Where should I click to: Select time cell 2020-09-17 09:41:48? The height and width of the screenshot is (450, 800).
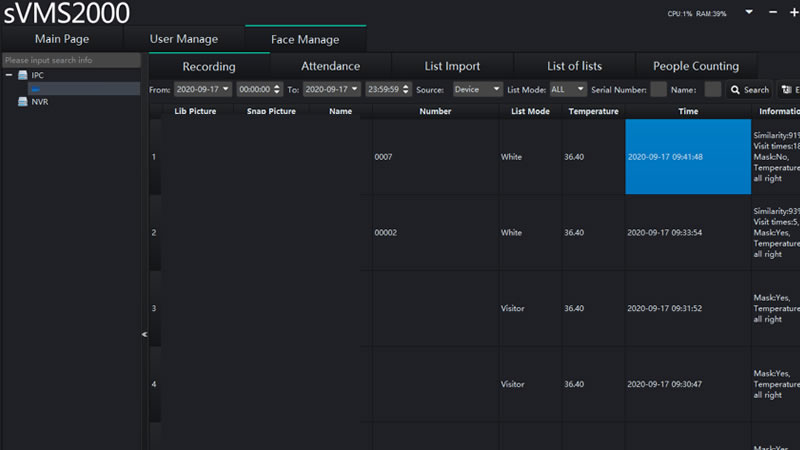click(x=688, y=157)
